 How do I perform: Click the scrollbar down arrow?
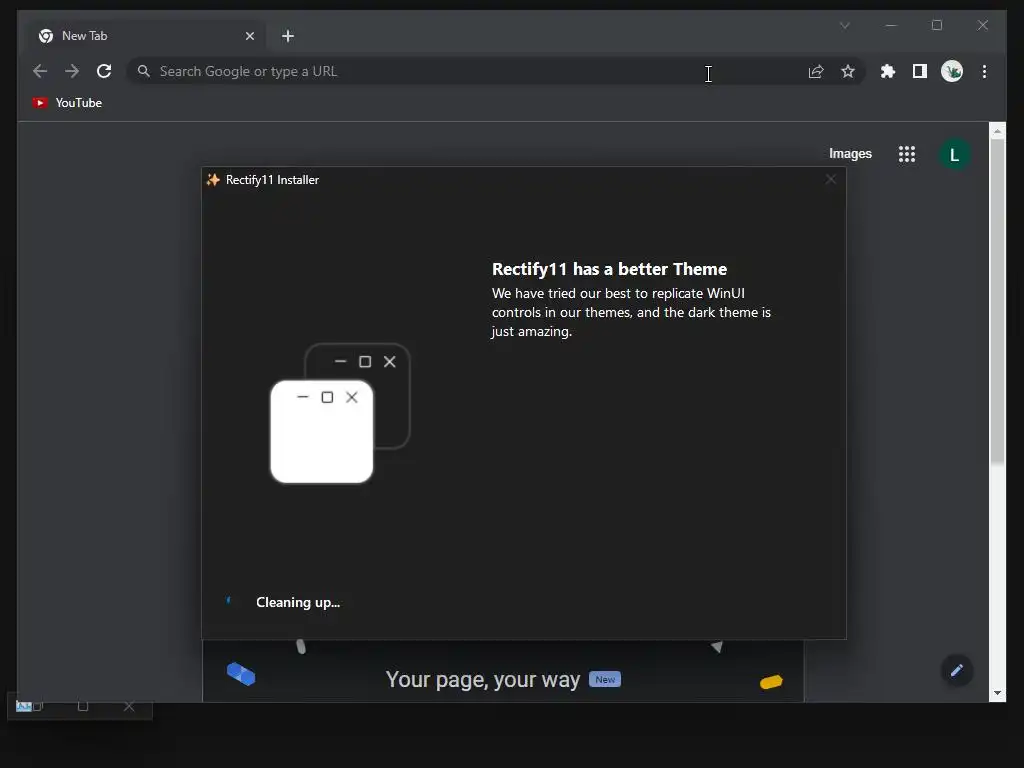point(997,693)
